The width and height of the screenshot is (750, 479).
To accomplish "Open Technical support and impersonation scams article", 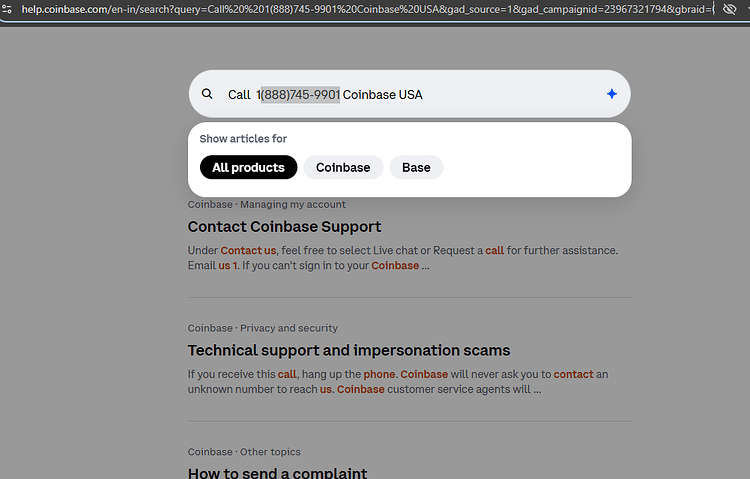I will pyautogui.click(x=349, y=350).
